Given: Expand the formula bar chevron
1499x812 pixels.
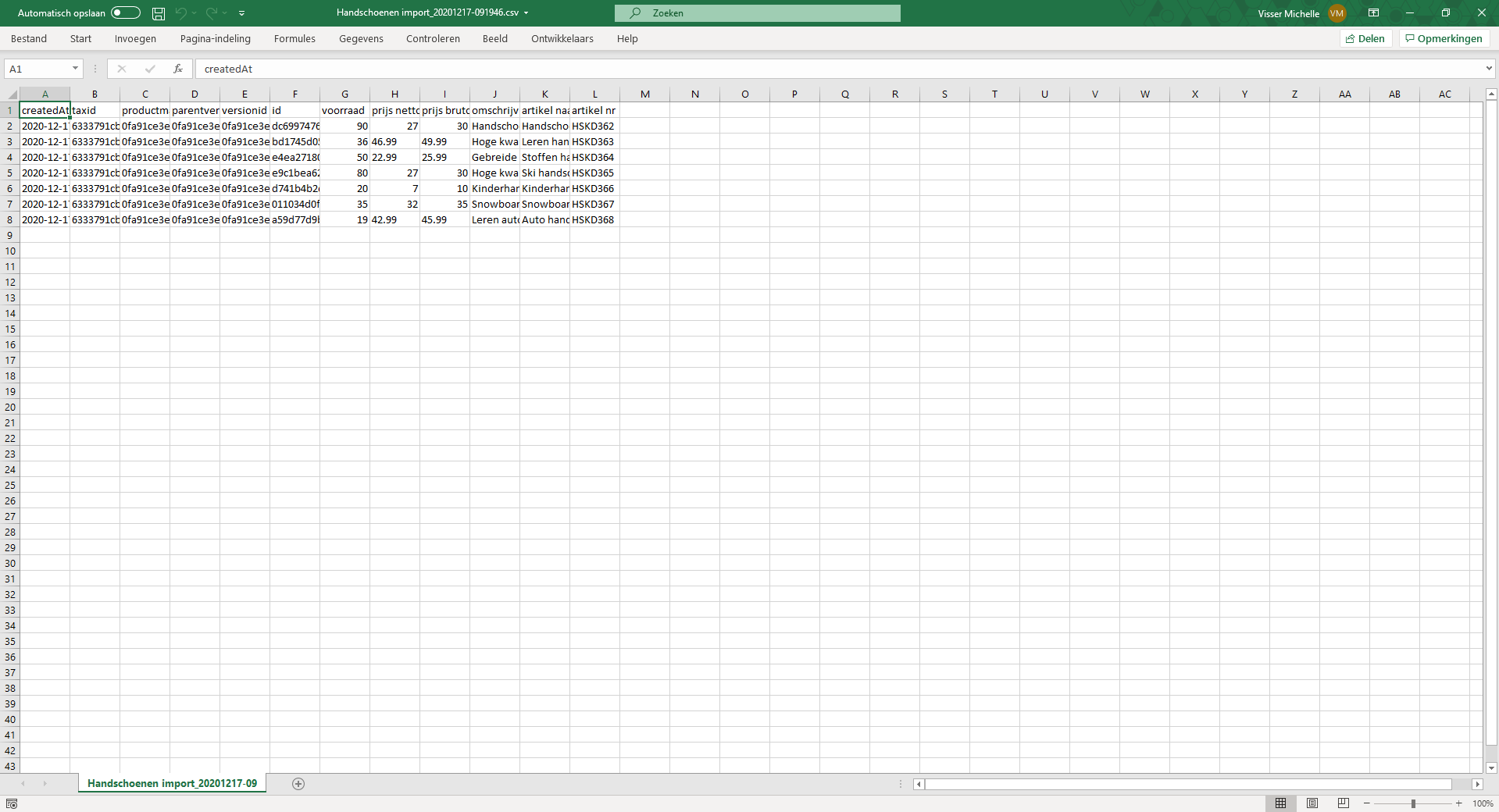Looking at the screenshot, I should (x=1489, y=69).
